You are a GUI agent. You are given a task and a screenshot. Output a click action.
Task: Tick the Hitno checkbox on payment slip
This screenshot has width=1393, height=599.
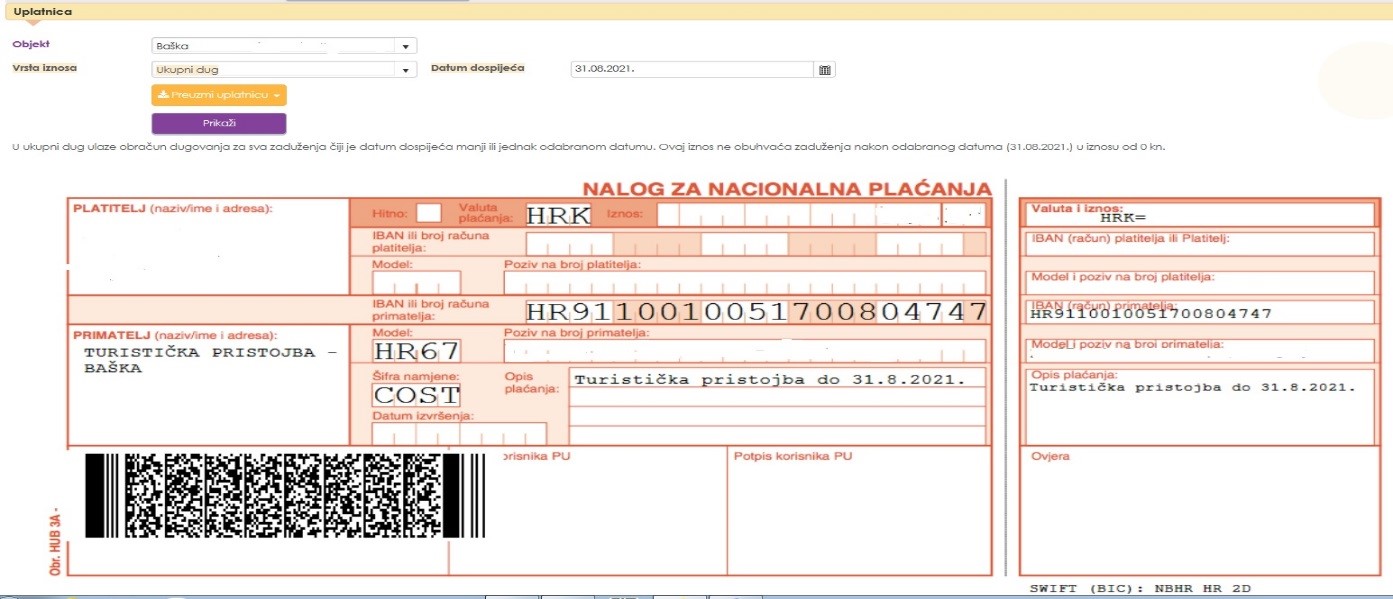[x=428, y=212]
